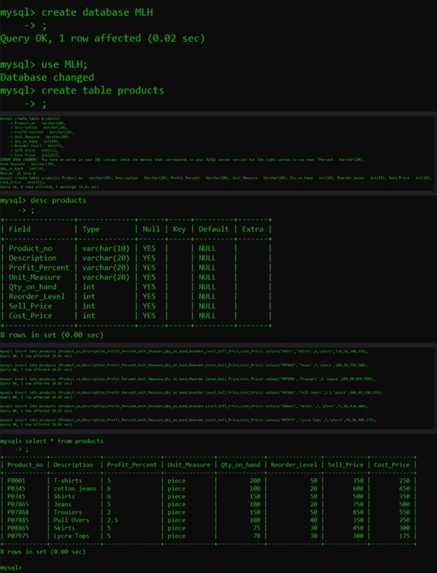Click 'Qty_on_hand' column header in select results
437x573 pixels.
click(240, 465)
